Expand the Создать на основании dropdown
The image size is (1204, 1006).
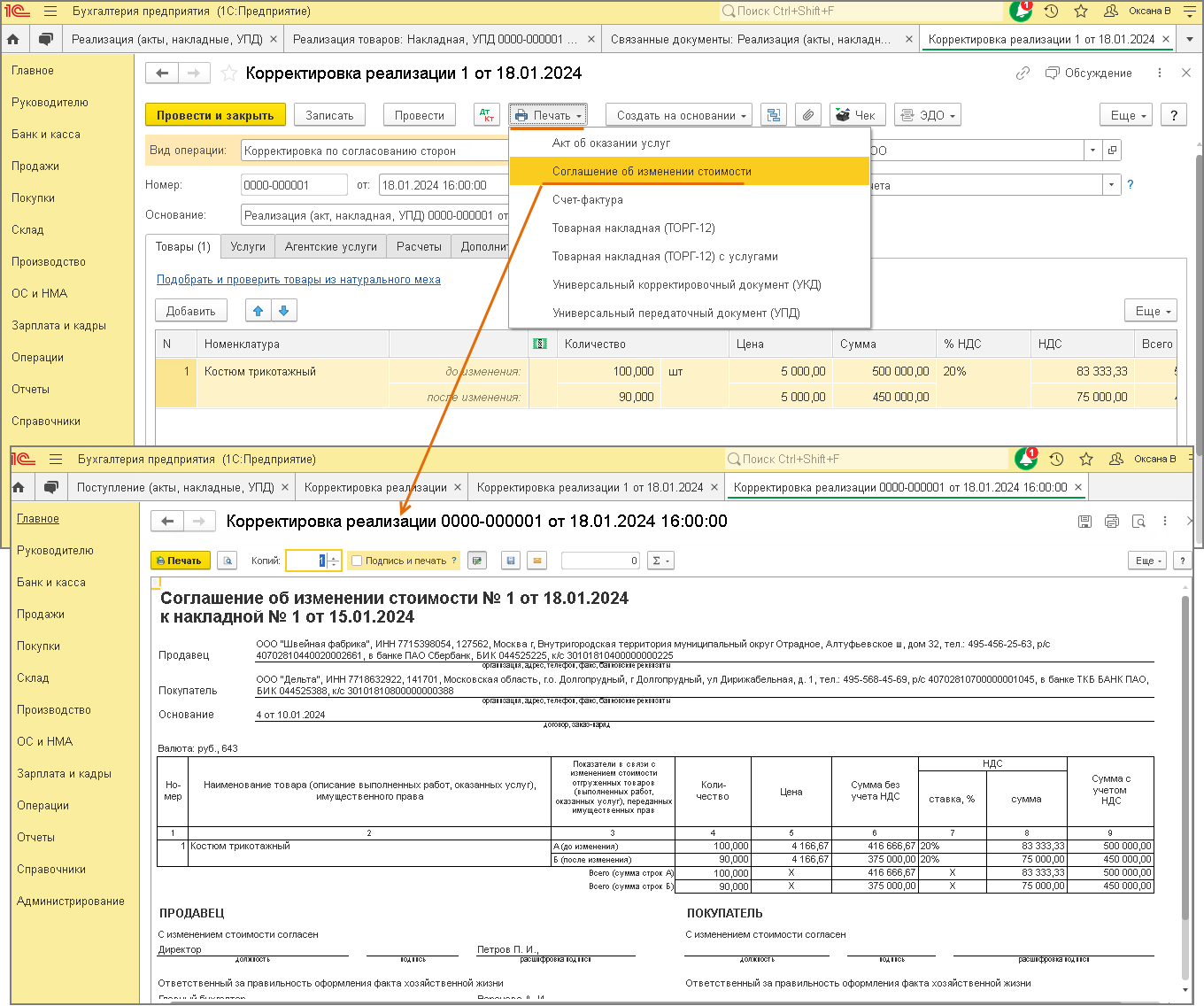[x=679, y=115]
